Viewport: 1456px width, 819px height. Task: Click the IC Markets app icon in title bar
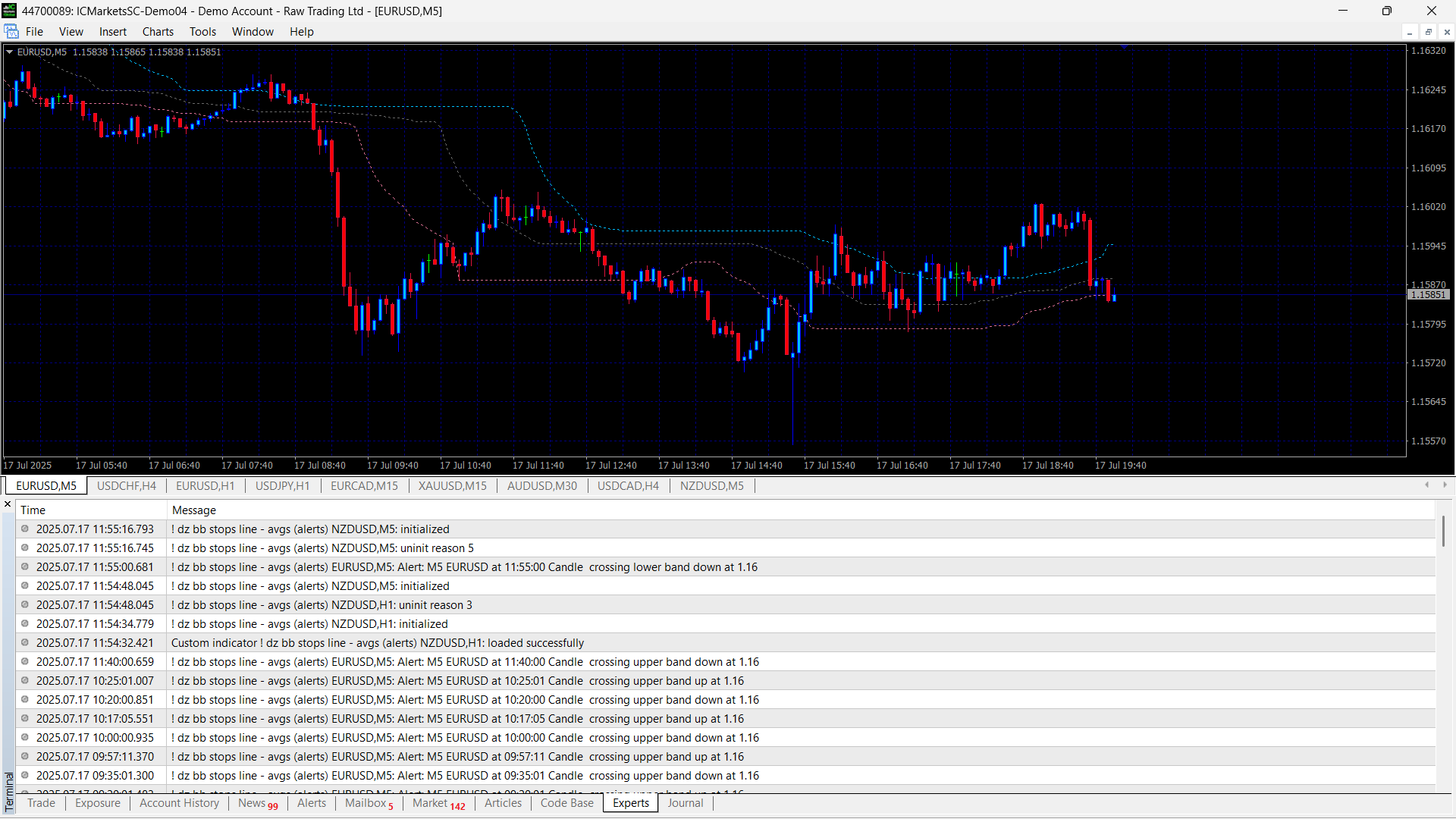(x=9, y=11)
